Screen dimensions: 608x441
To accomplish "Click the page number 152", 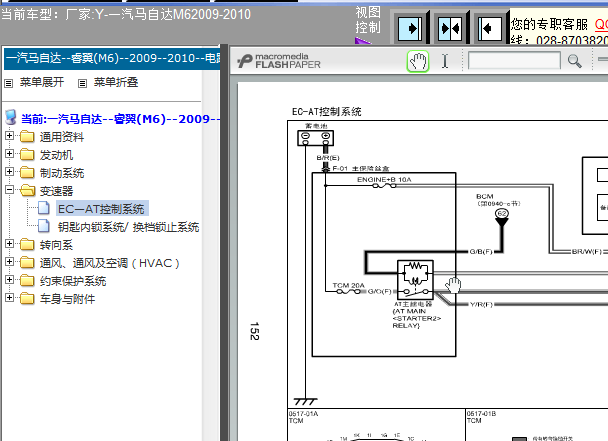I will coord(254,331).
